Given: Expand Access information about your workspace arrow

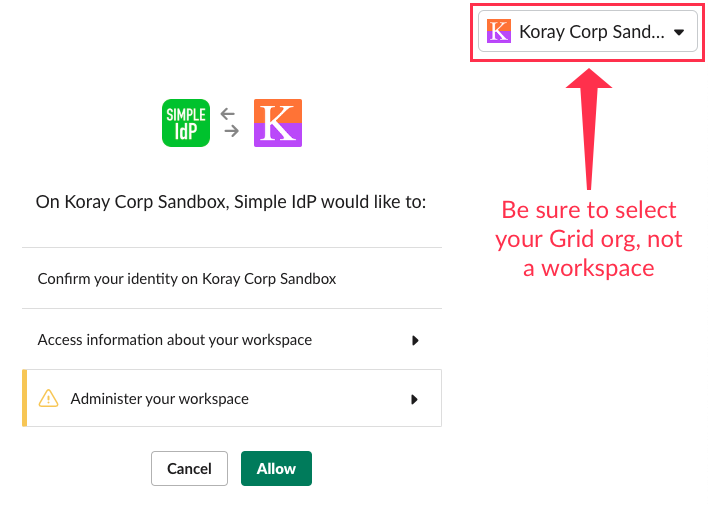Looking at the screenshot, I should [x=415, y=340].
